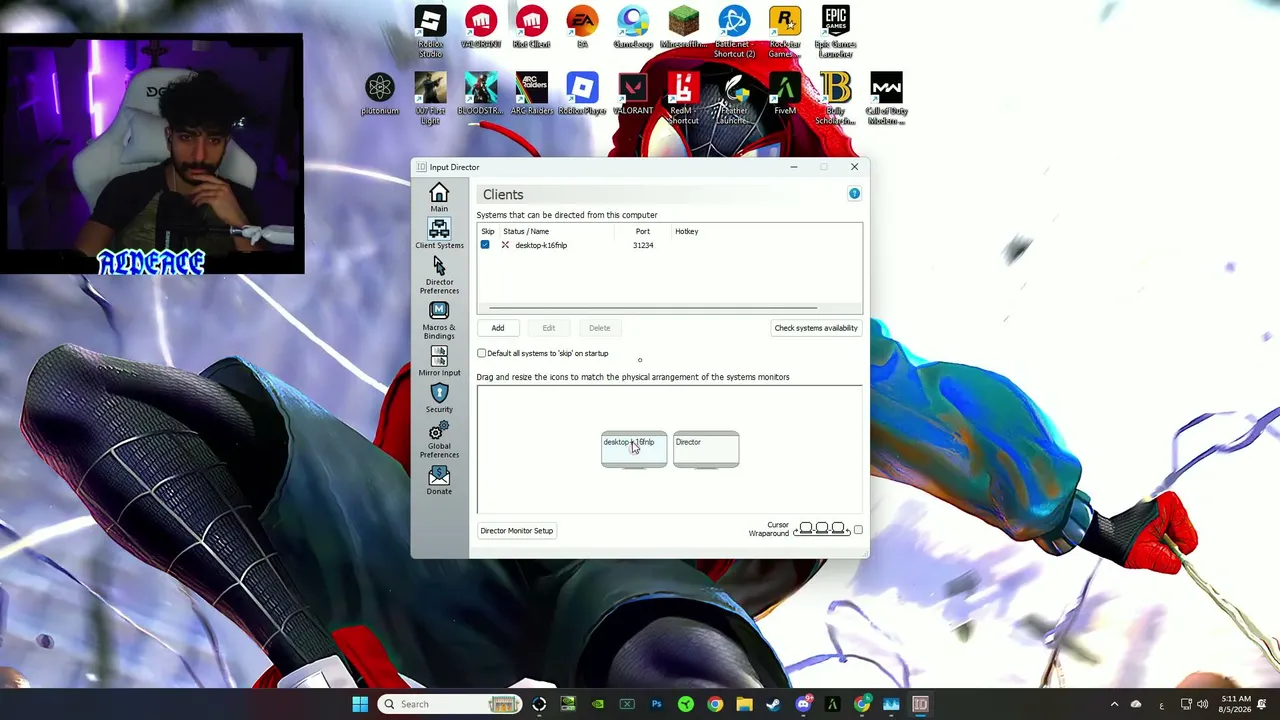Select the Director monitor icon
The image size is (1280, 720).
[x=706, y=450]
